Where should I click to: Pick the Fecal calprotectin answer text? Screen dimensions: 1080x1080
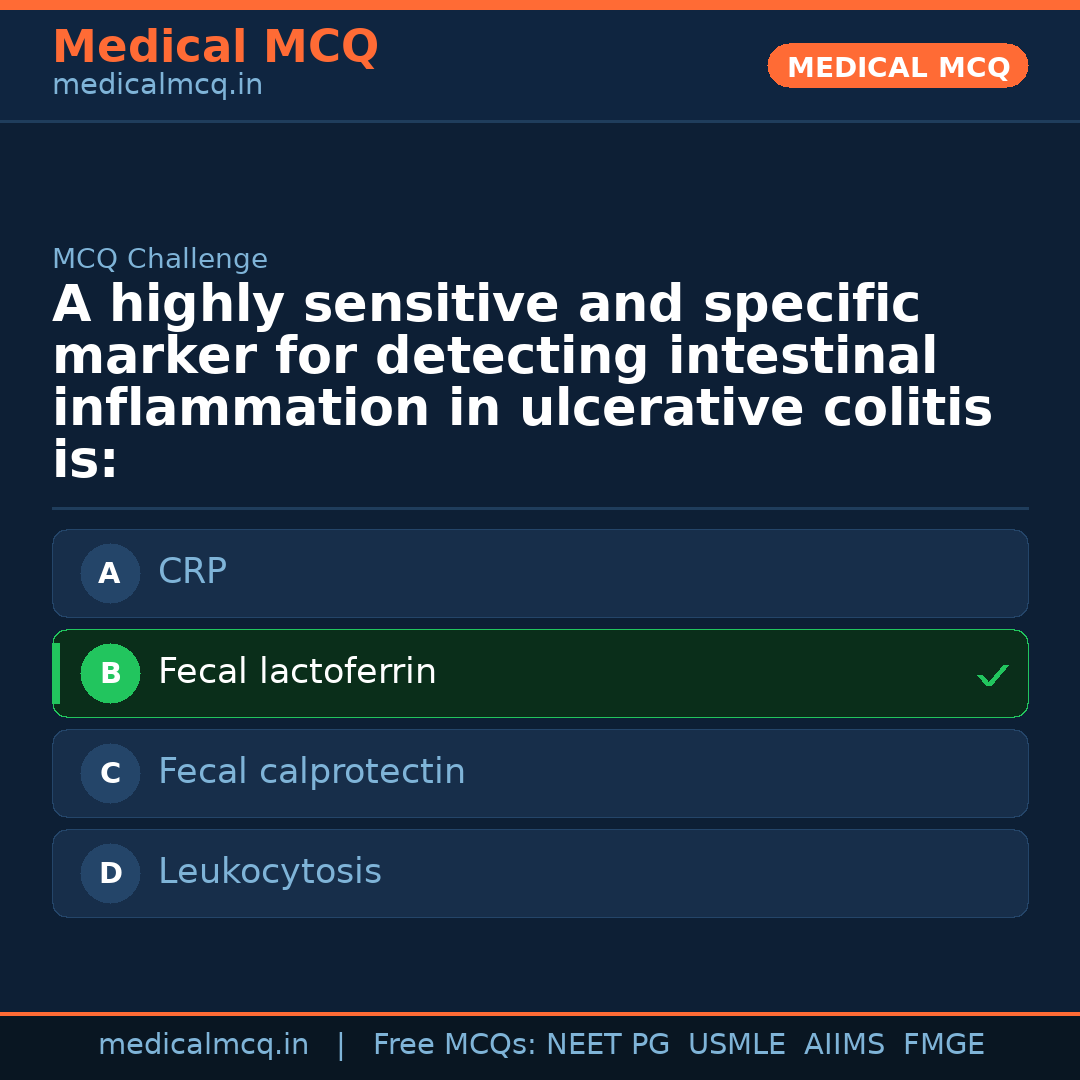click(311, 772)
